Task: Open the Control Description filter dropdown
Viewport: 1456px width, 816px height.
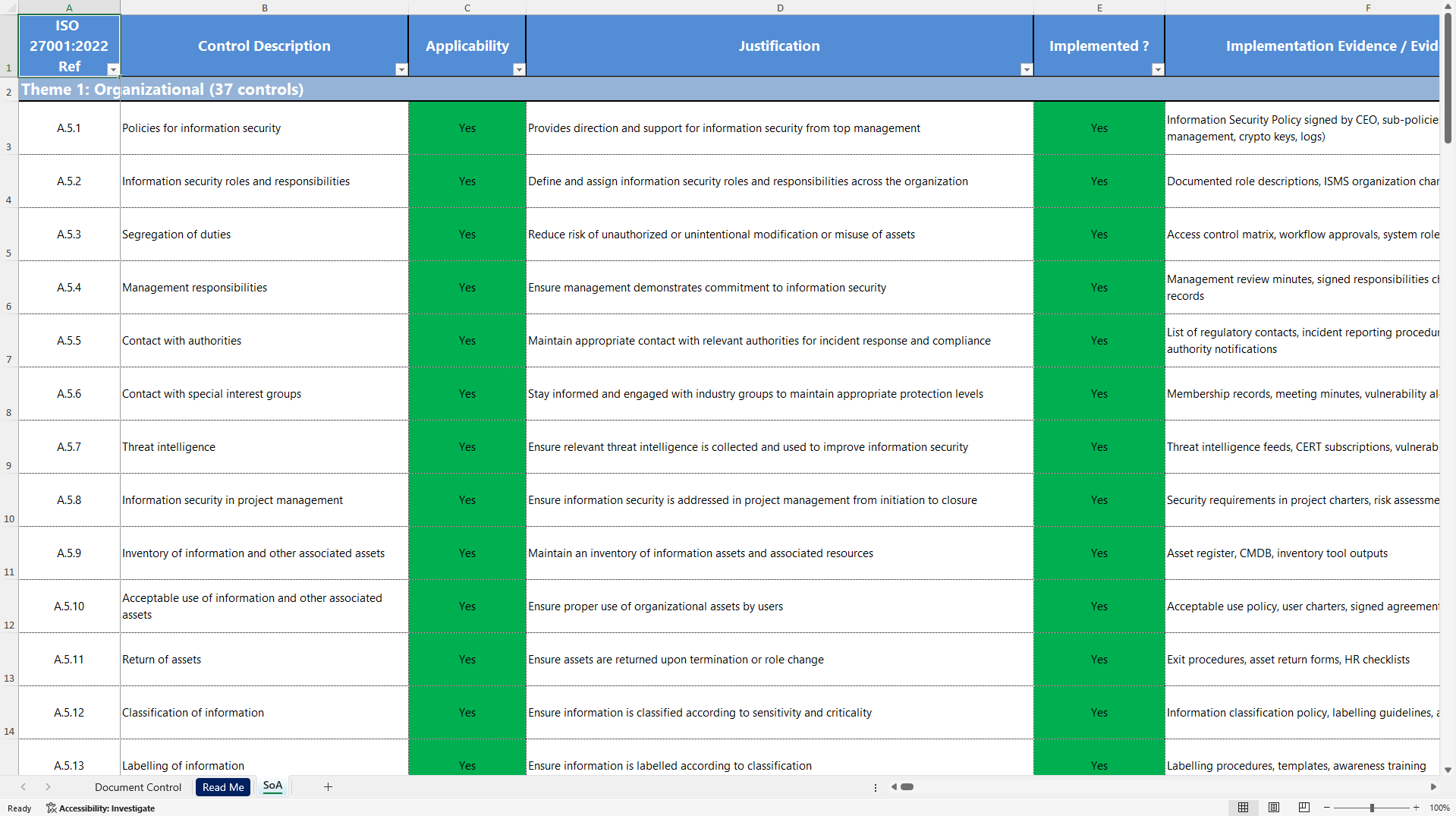Action: 401,69
